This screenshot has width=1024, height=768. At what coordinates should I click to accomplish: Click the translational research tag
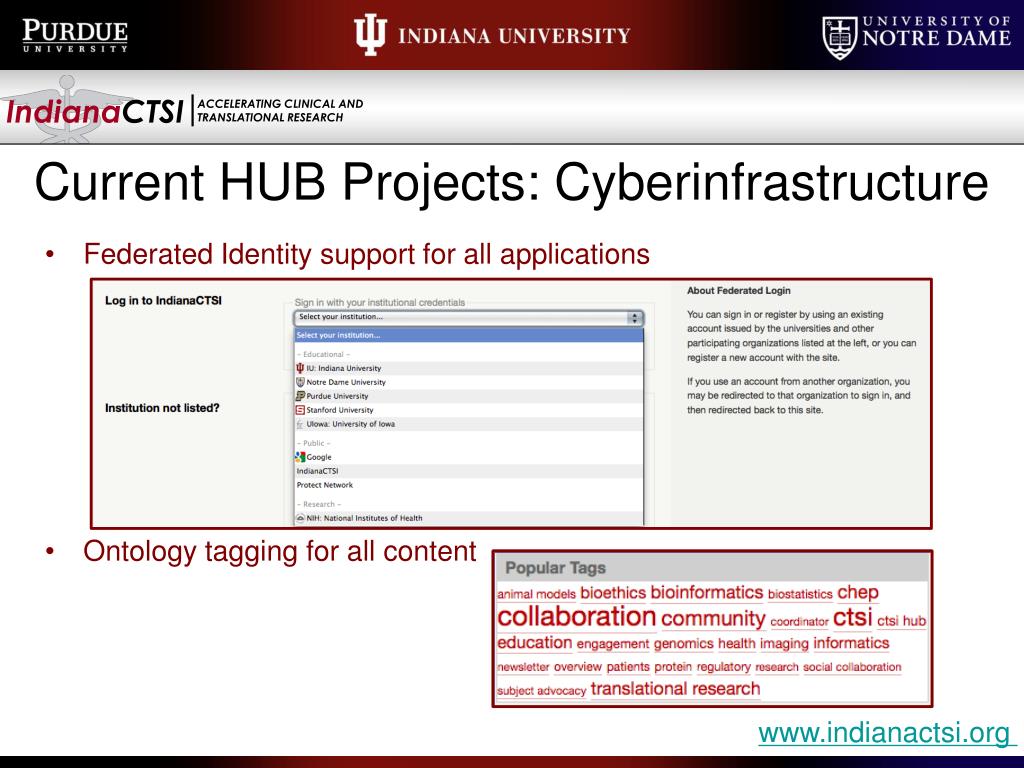coord(675,689)
